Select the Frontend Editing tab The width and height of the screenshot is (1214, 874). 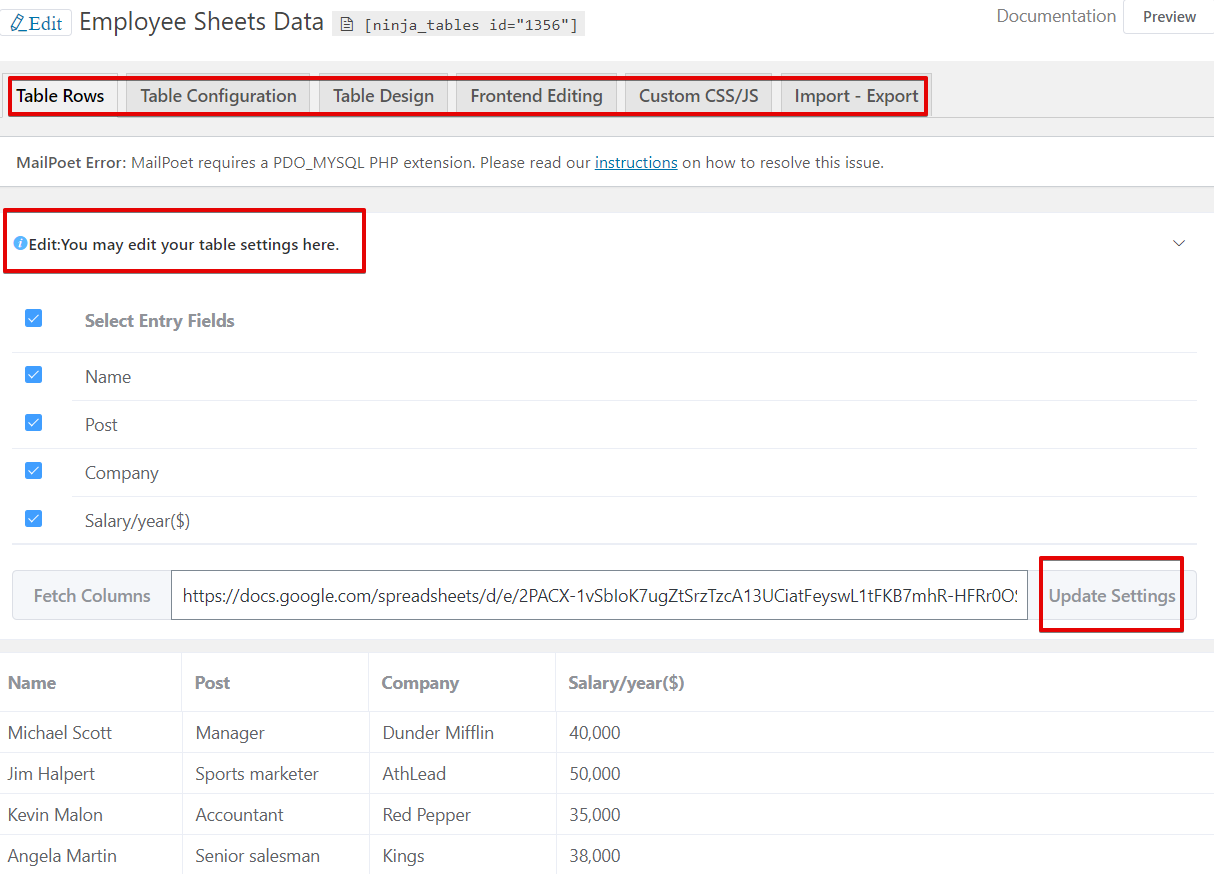(537, 95)
